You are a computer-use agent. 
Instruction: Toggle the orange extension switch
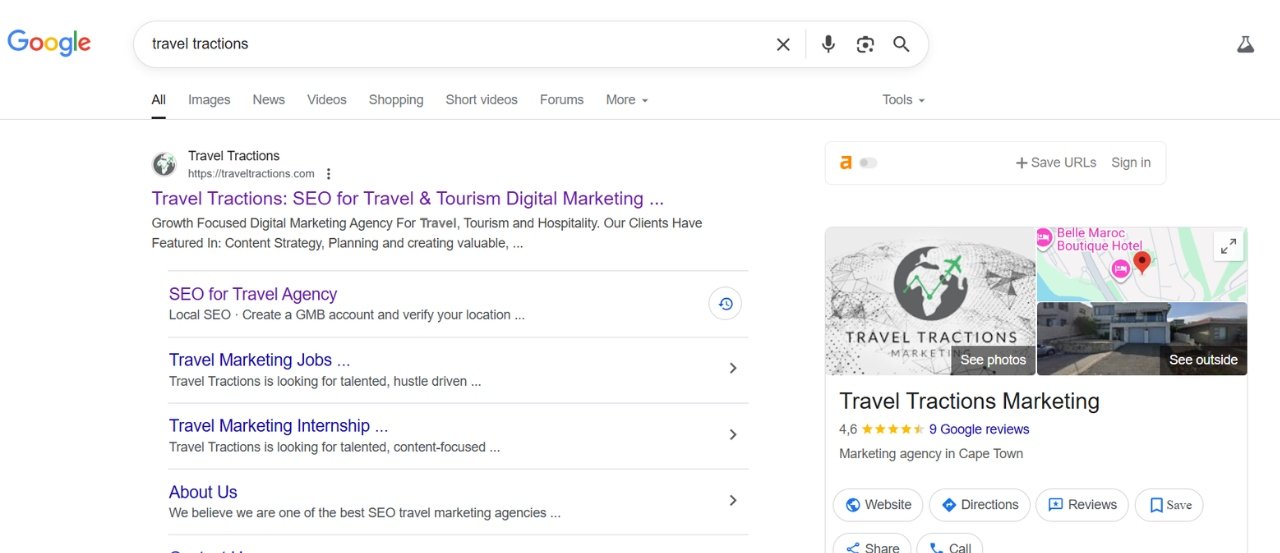(x=868, y=163)
